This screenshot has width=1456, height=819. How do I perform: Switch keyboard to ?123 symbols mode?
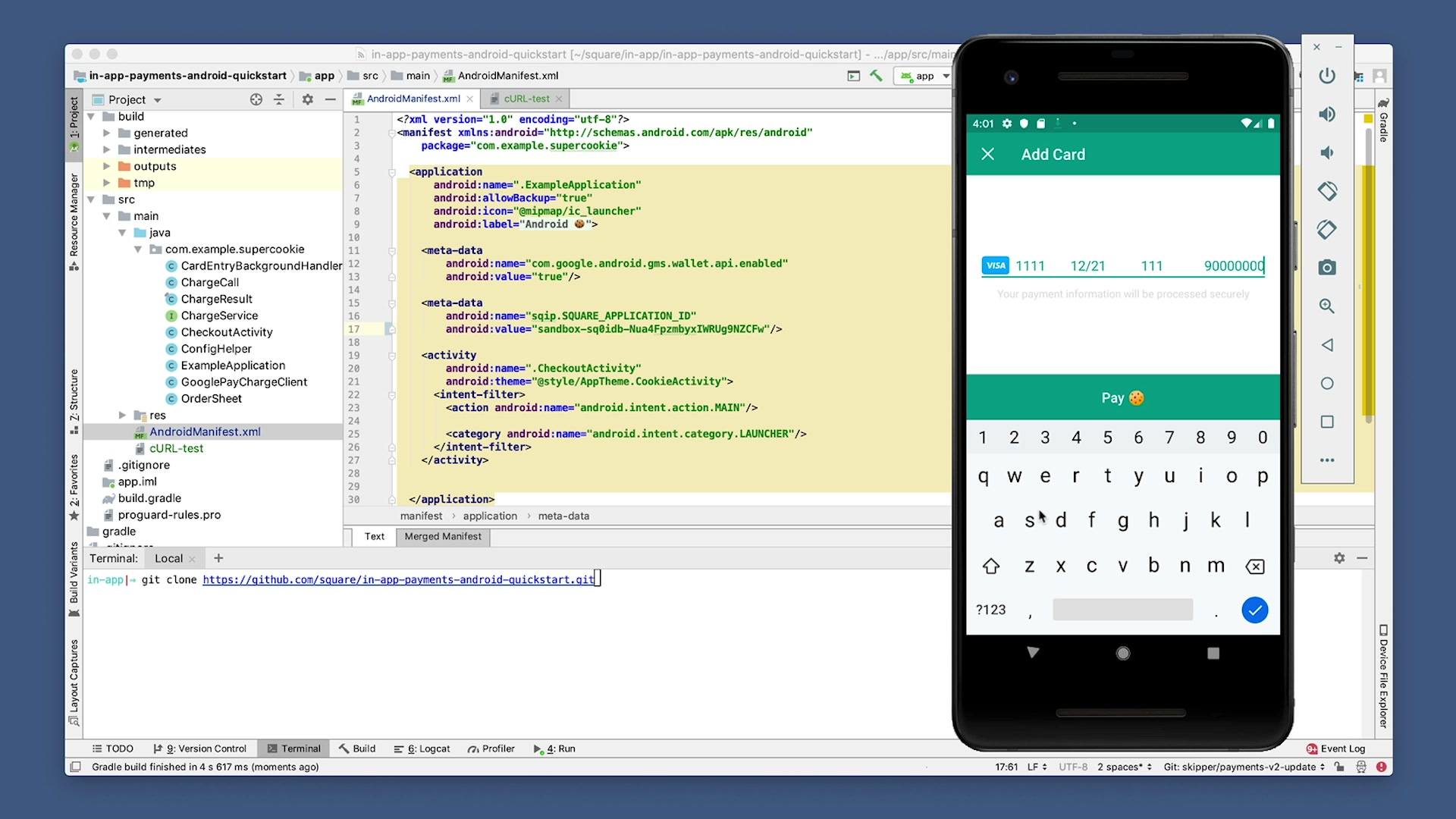click(990, 610)
